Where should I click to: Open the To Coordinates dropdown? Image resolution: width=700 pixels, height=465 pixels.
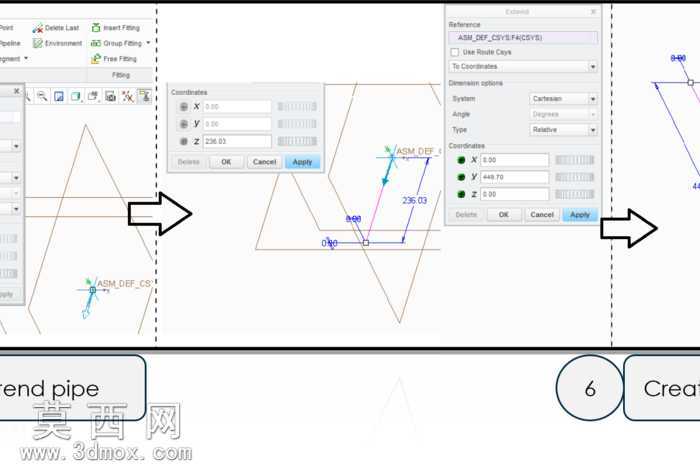tap(523, 66)
